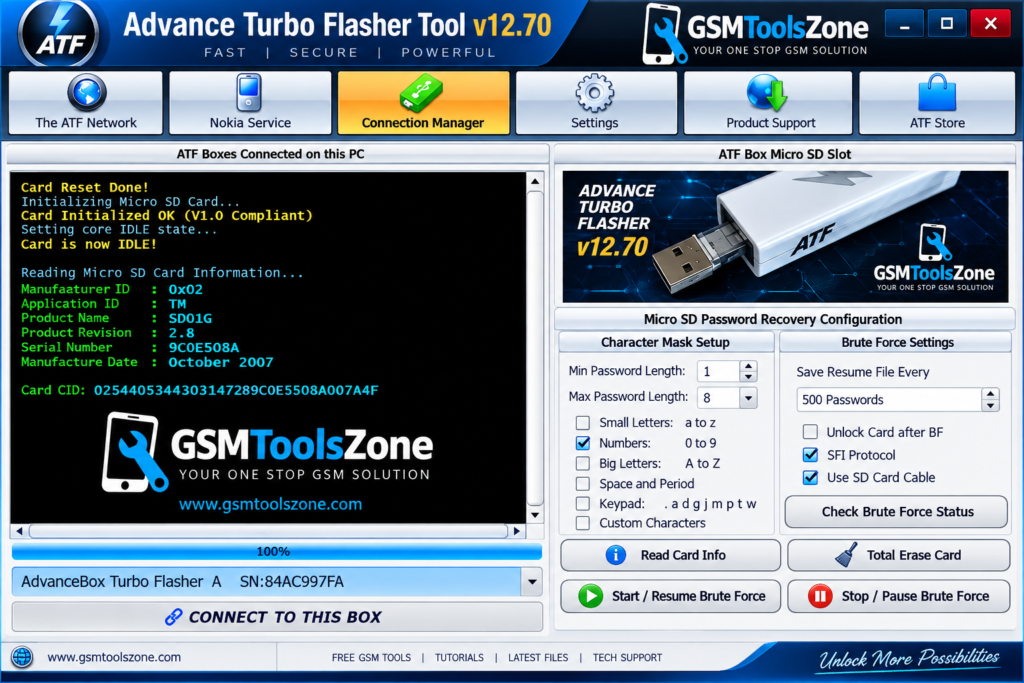Enable Unlock Card after BF checkbox
The height and width of the screenshot is (683, 1024).
[x=810, y=432]
